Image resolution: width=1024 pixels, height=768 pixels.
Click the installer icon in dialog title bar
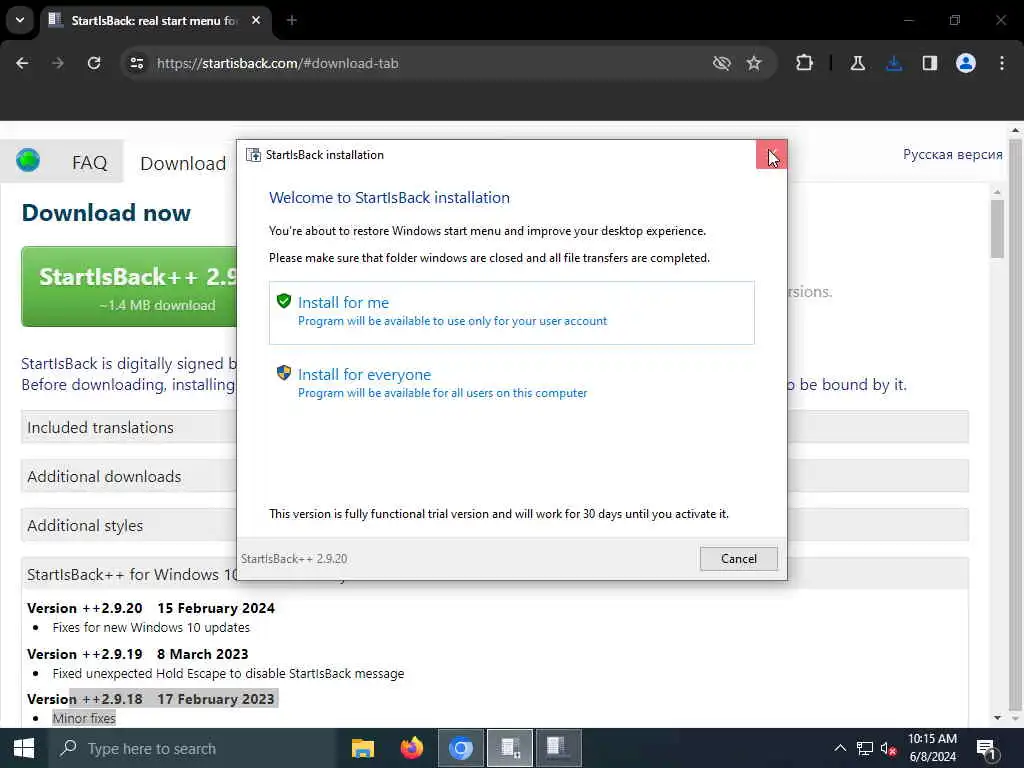tap(253, 155)
